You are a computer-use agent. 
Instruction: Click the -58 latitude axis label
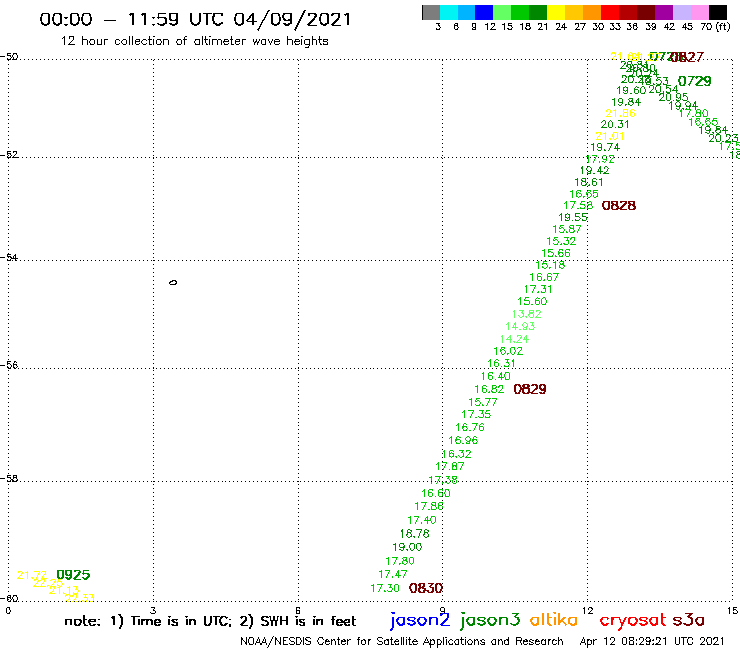[9, 479]
